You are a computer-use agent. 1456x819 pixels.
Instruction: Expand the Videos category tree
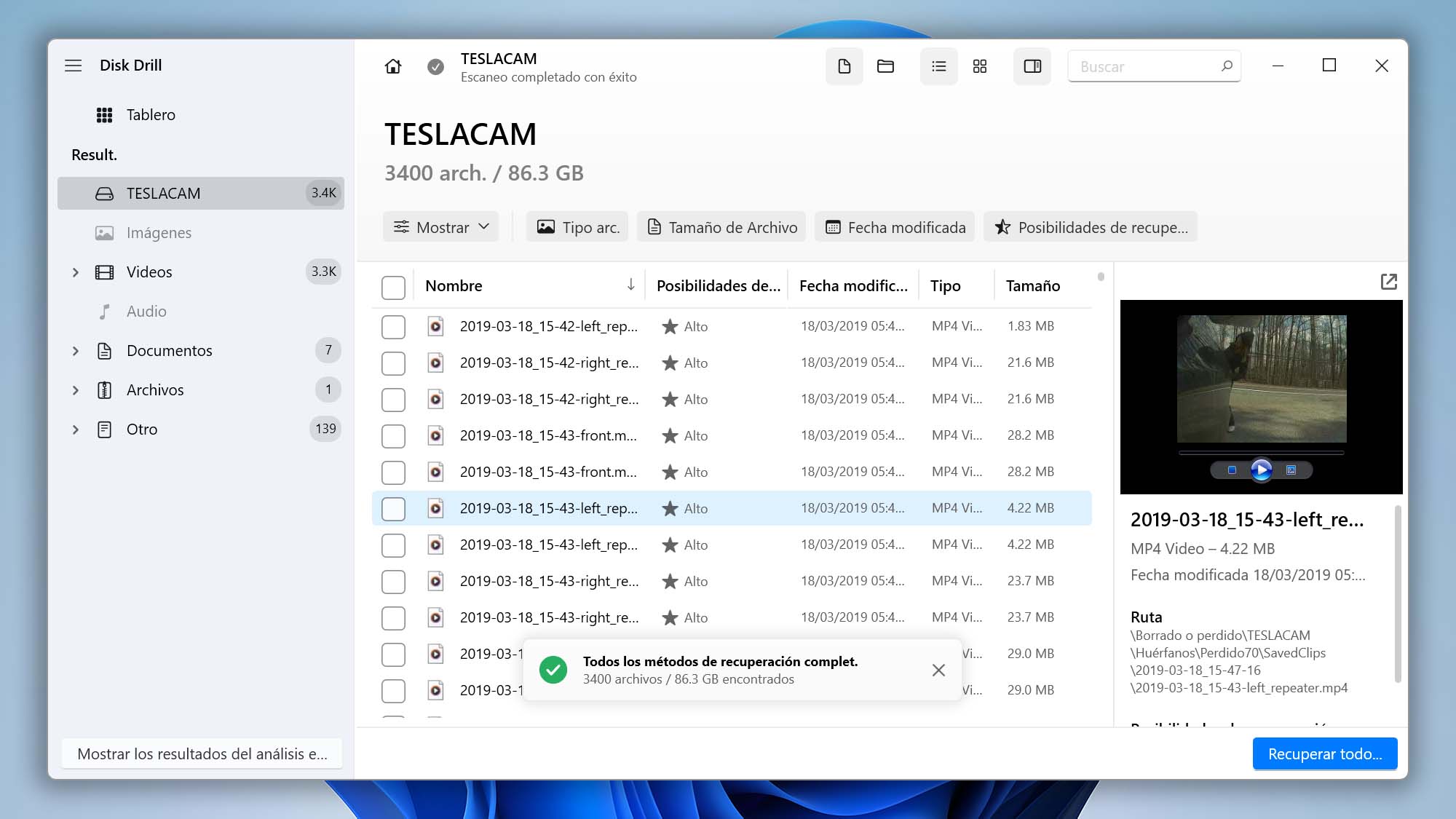point(75,272)
